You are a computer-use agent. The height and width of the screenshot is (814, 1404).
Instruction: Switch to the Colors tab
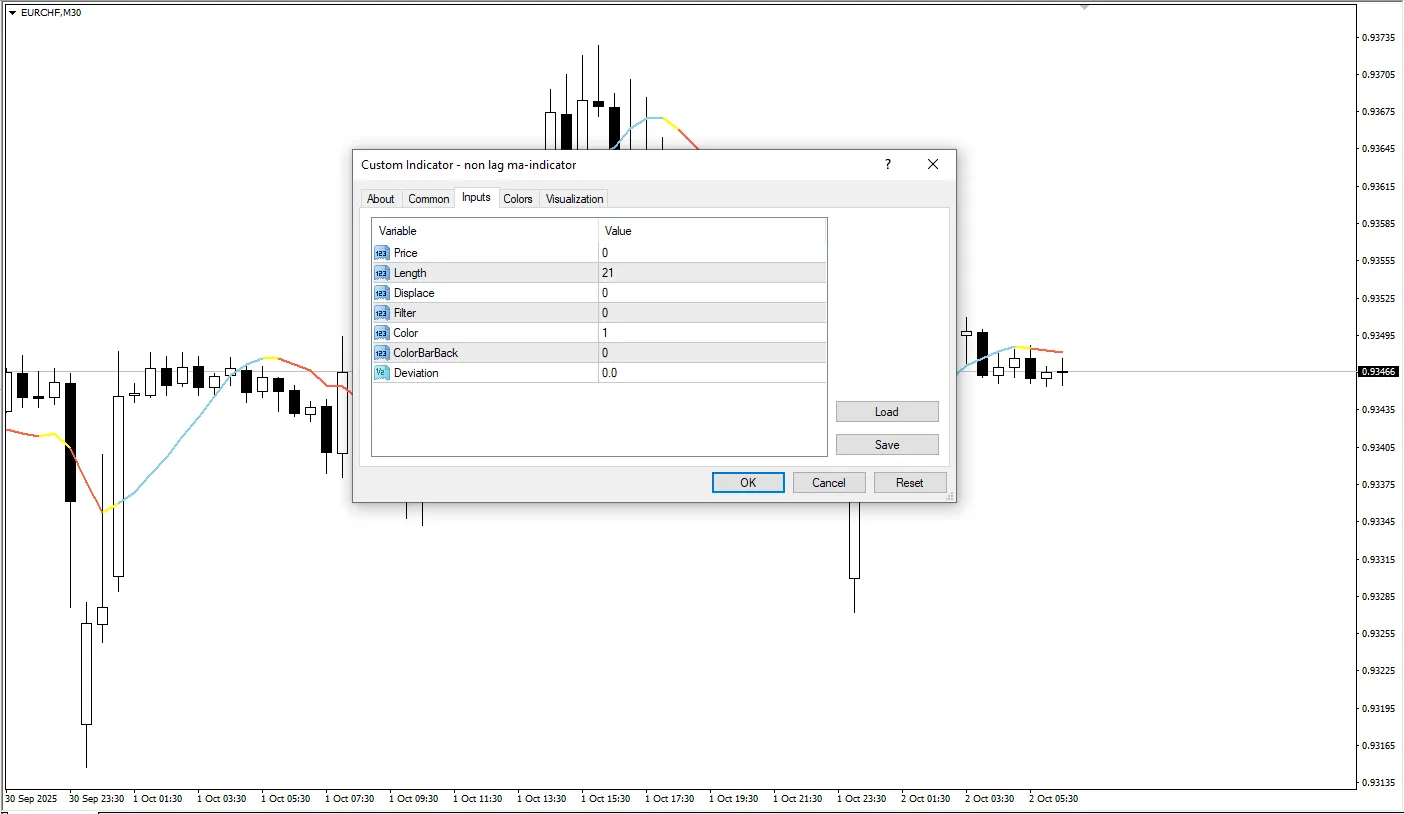pyautogui.click(x=517, y=199)
